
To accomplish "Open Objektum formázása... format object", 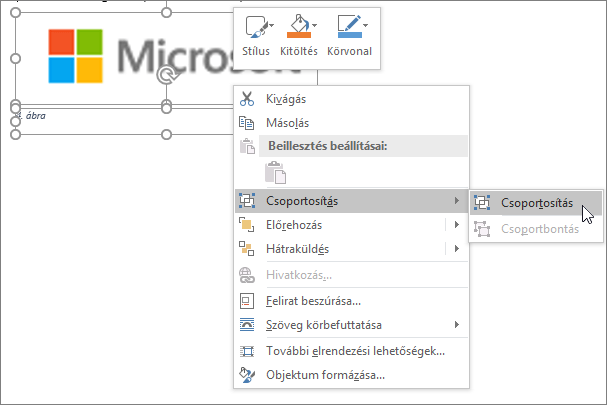I will tap(352, 375).
